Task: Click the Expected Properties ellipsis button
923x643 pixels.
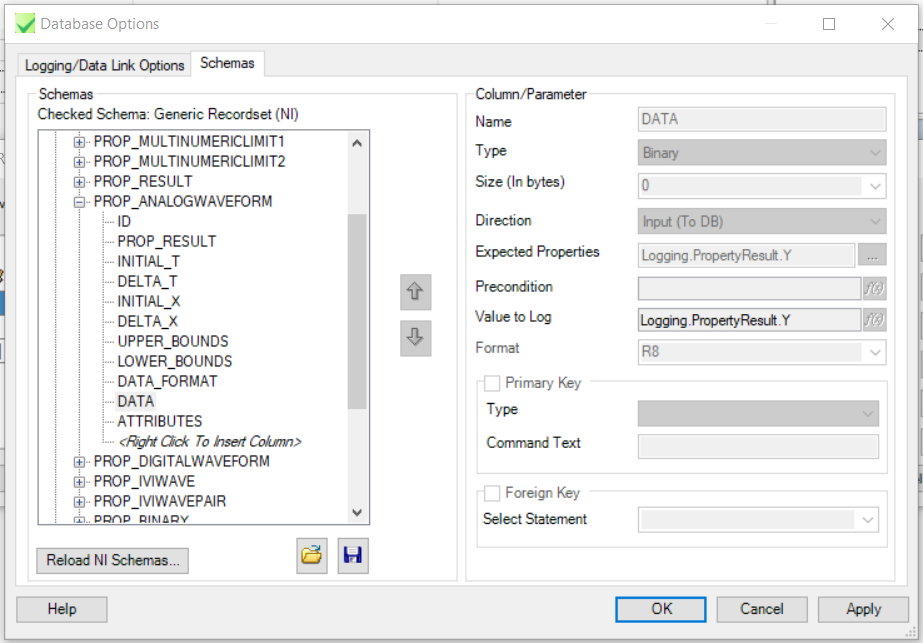Action: pos(873,254)
